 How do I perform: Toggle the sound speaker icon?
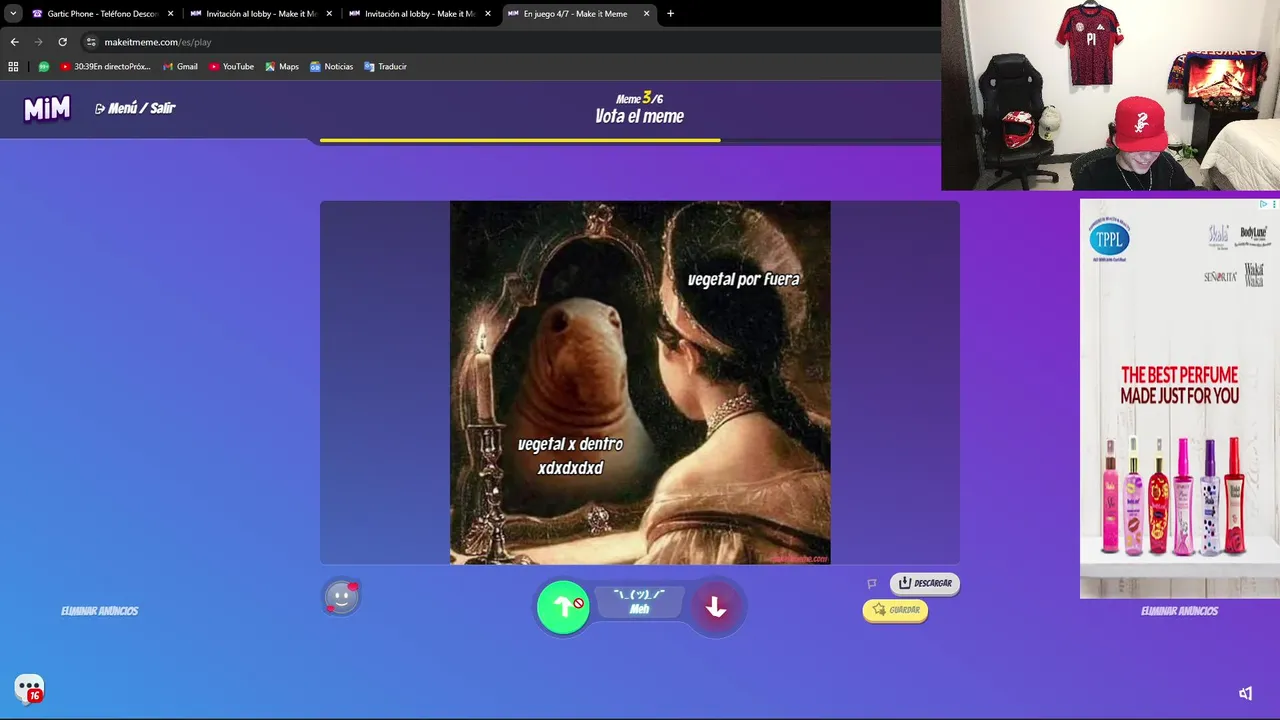point(1245,693)
